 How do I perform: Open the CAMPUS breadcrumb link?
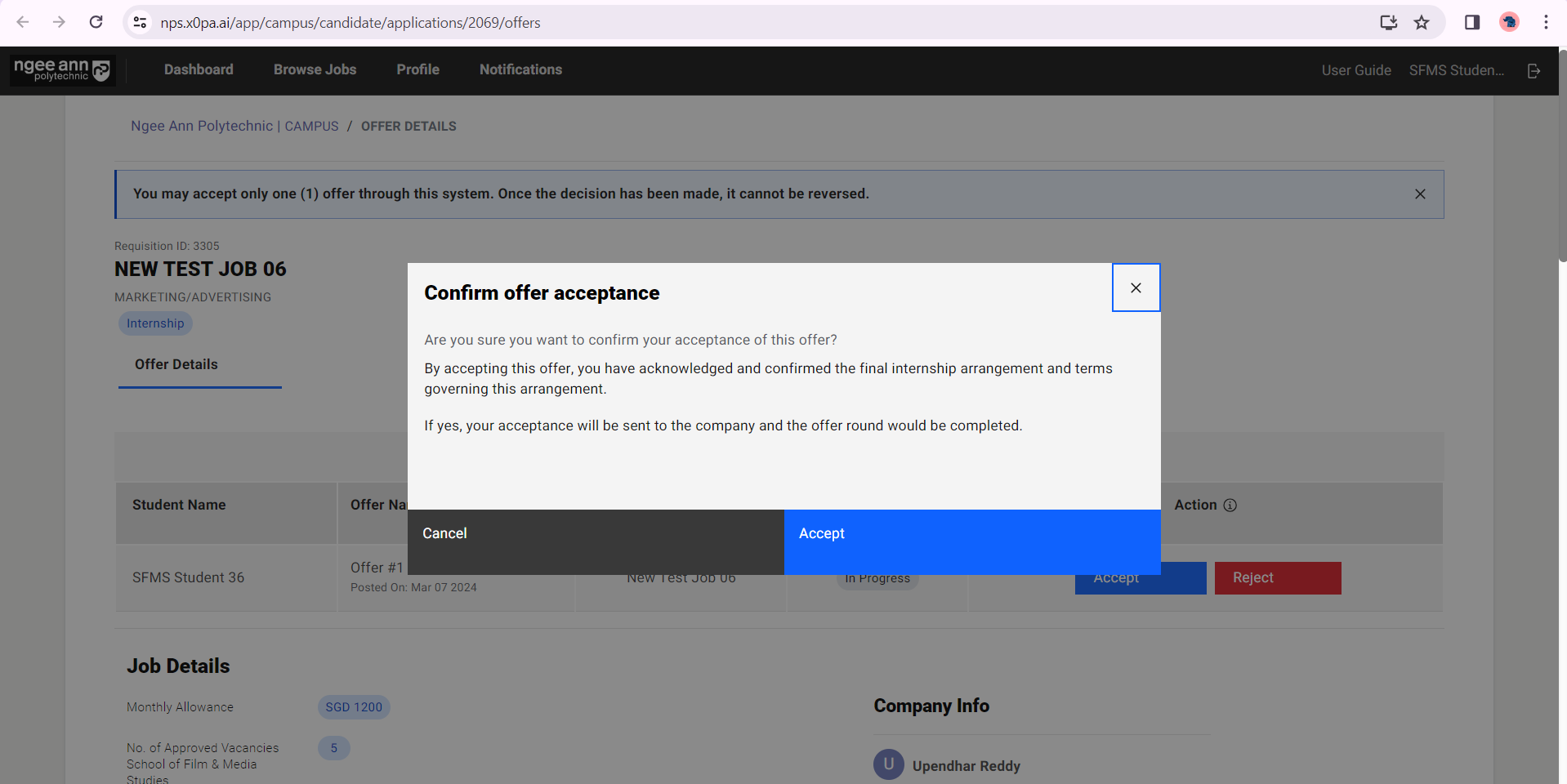pos(311,126)
